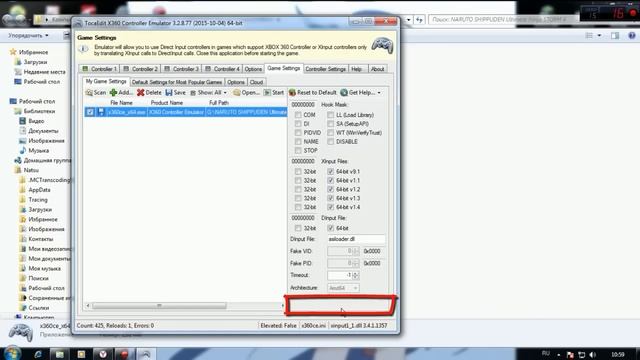Open the Yandex browser taskbar icon
The width and height of the screenshot is (640, 360).
[x=102, y=354]
